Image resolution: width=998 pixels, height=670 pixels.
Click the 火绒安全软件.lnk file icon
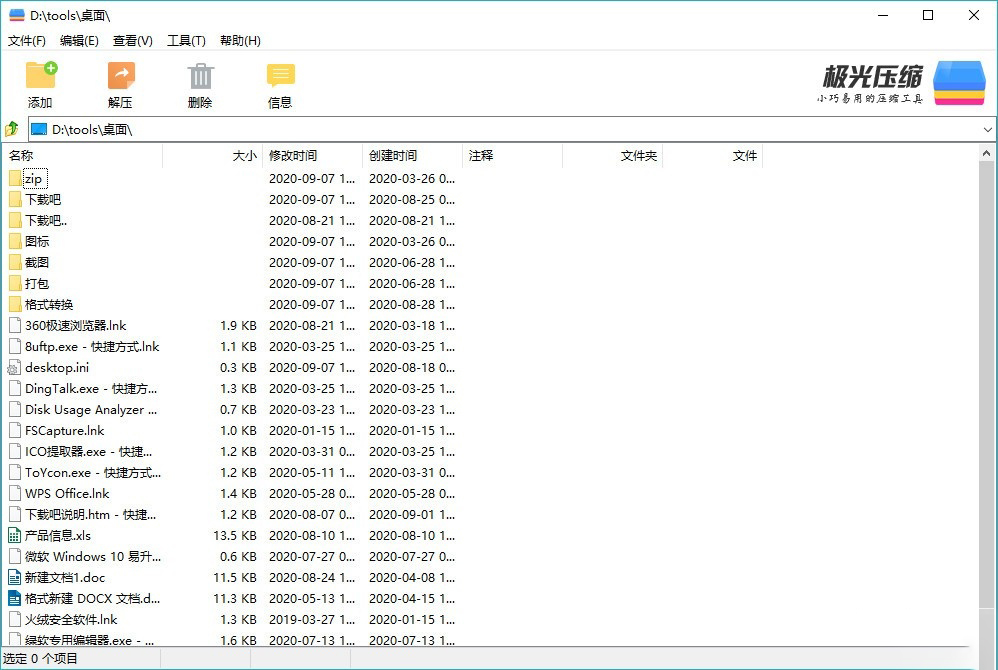click(15, 620)
